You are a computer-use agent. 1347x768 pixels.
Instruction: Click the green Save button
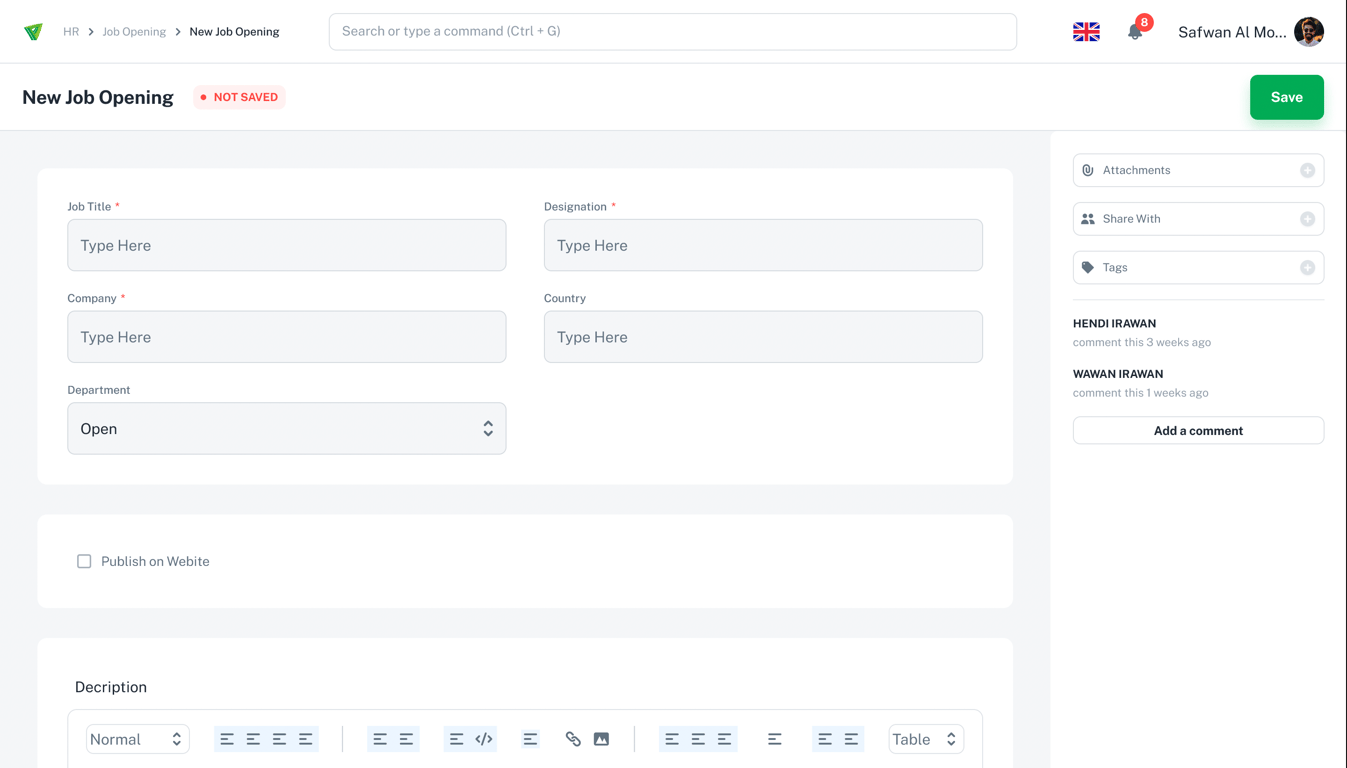pyautogui.click(x=1286, y=97)
